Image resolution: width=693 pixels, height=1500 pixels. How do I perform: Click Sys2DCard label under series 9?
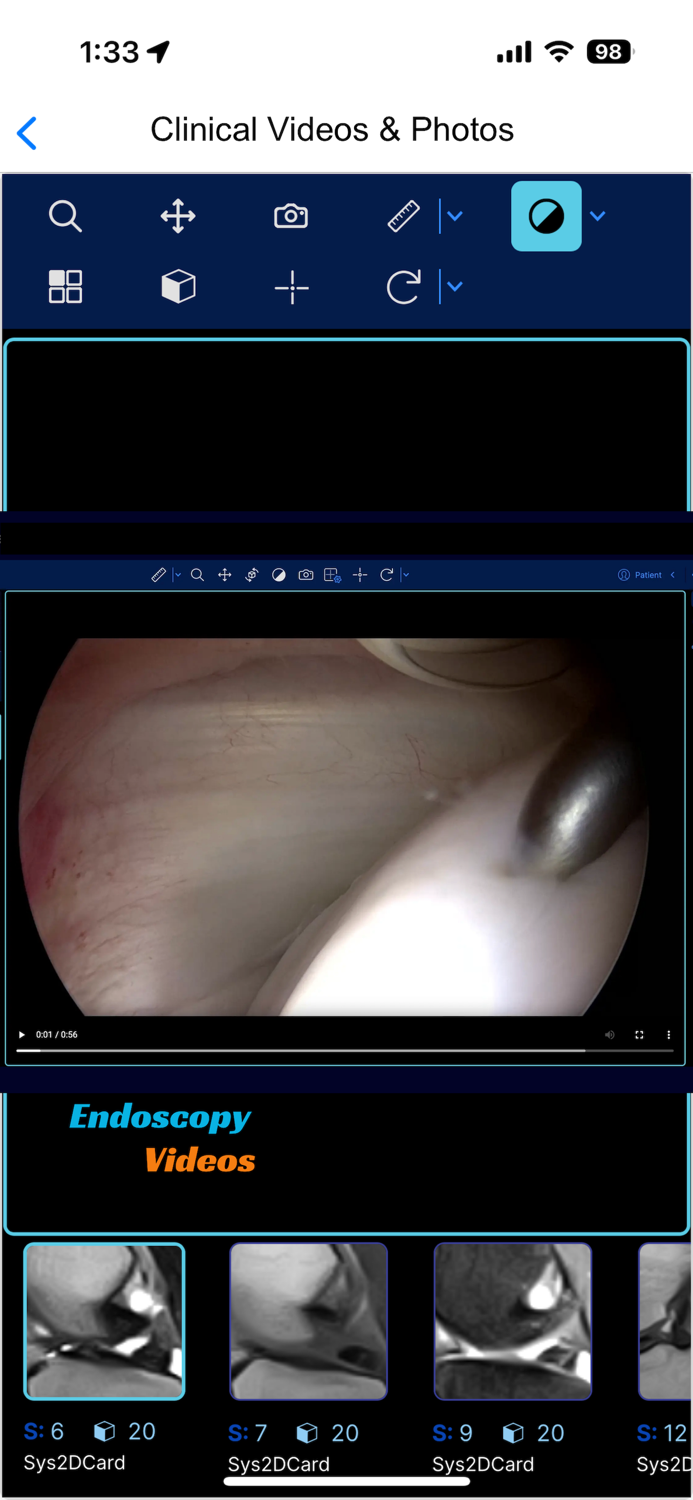[483, 1465]
